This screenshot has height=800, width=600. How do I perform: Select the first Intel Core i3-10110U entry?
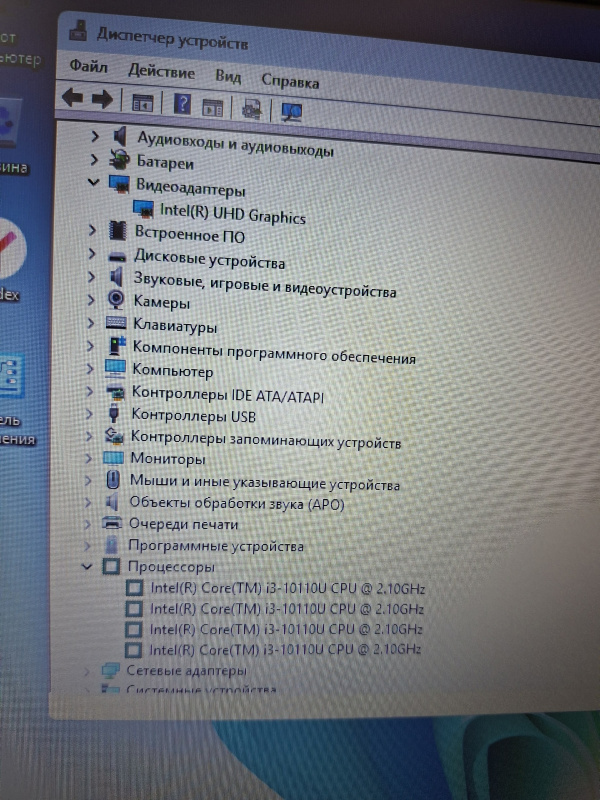[x=287, y=588]
